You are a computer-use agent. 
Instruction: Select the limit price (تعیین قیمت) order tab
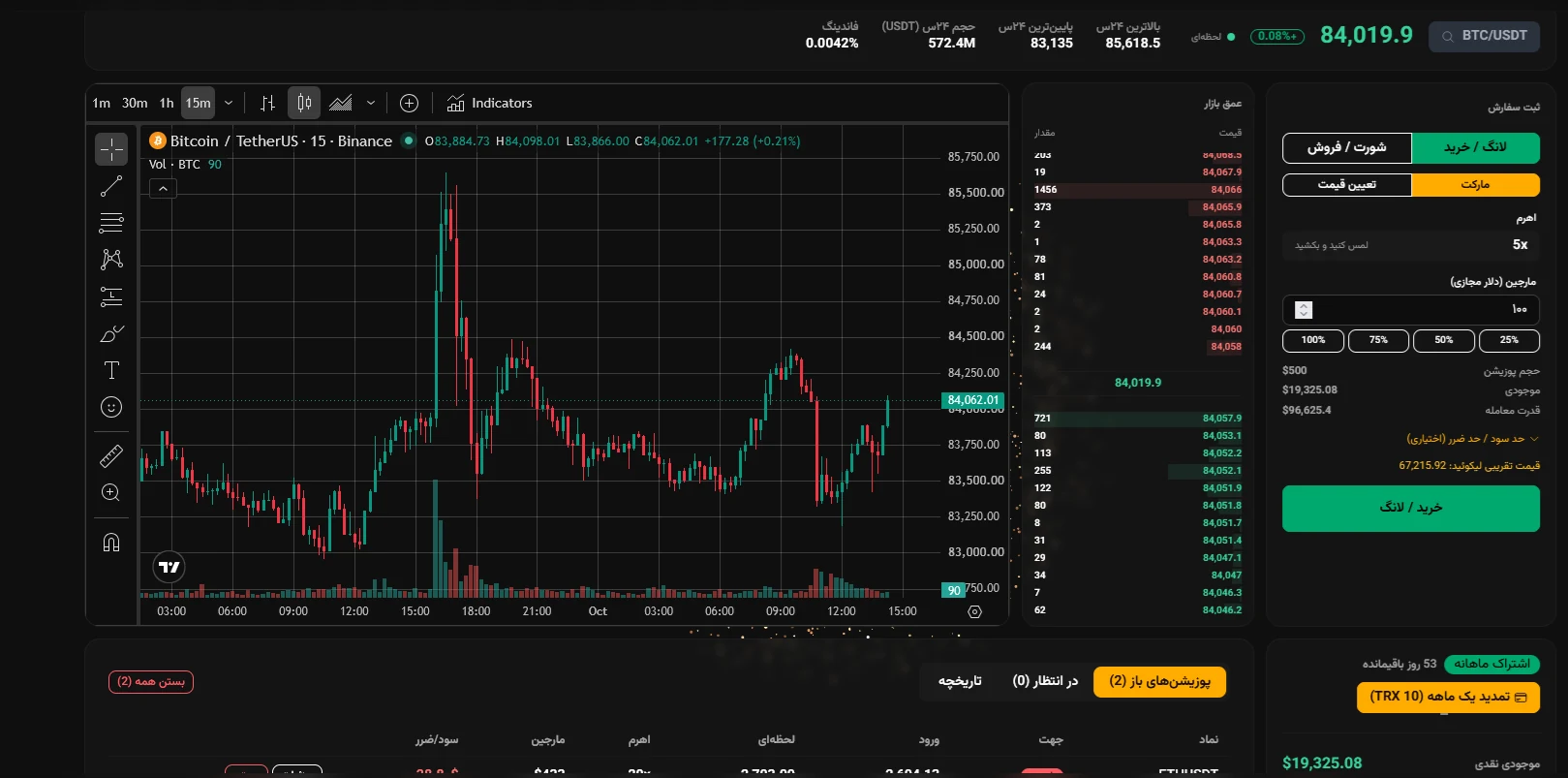(x=1347, y=185)
